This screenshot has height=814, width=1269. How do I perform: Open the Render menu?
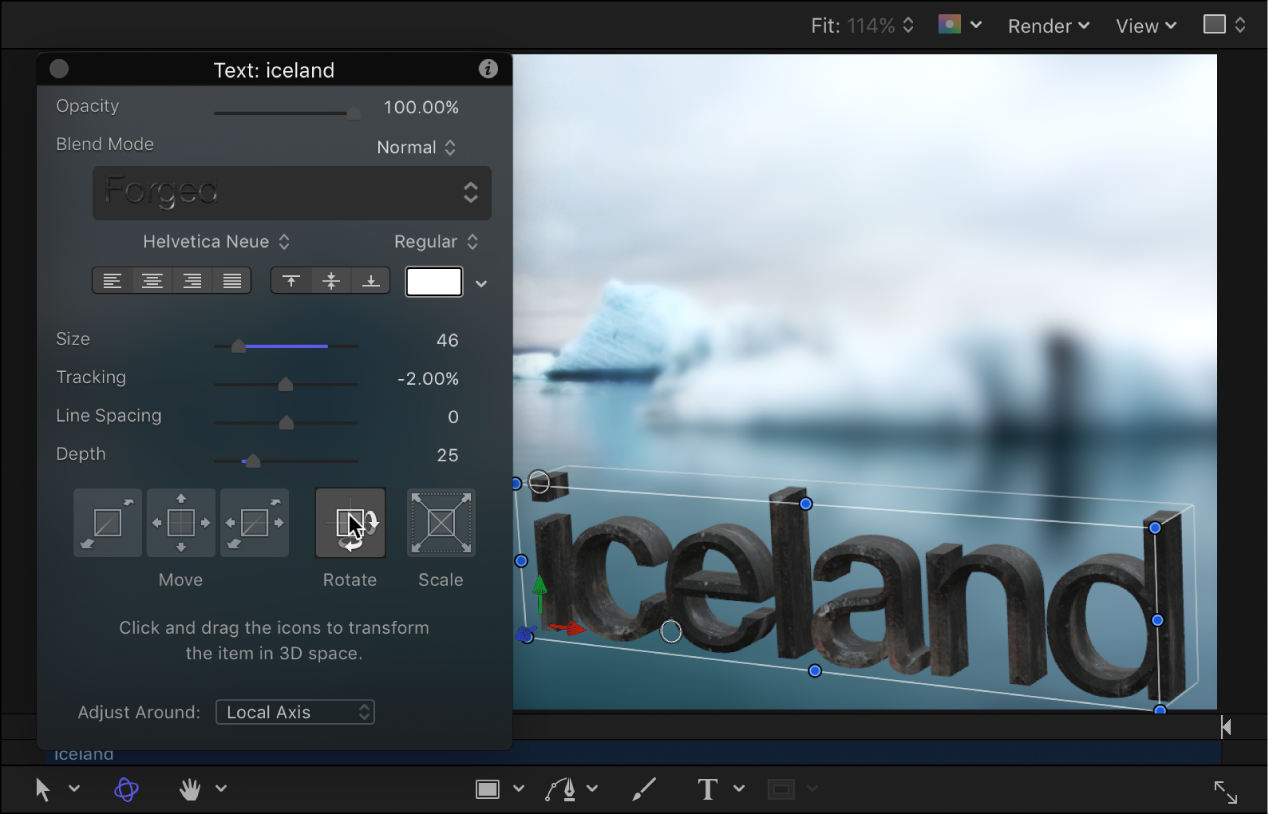(1046, 25)
